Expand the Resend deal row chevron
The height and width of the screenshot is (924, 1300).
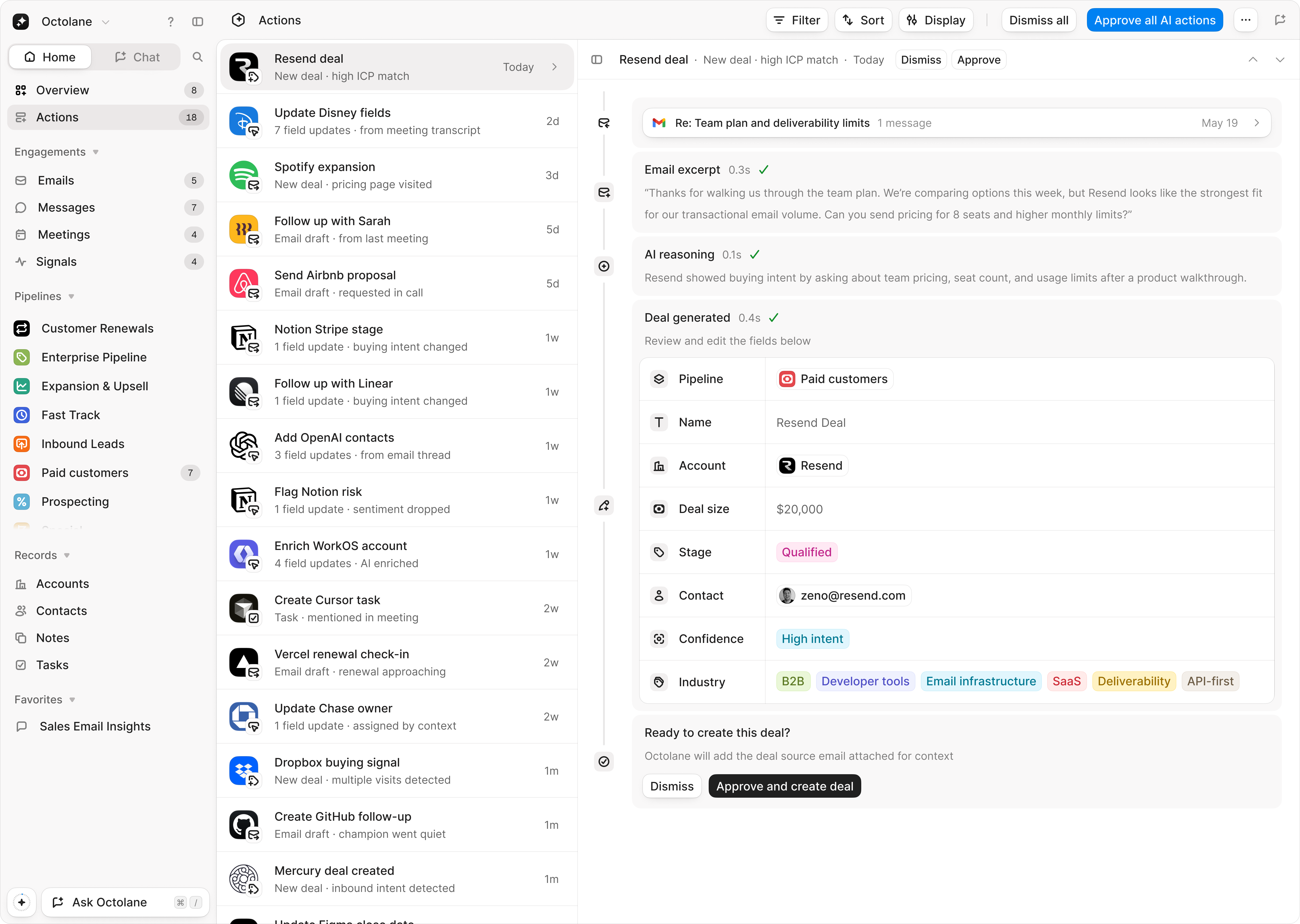(554, 67)
